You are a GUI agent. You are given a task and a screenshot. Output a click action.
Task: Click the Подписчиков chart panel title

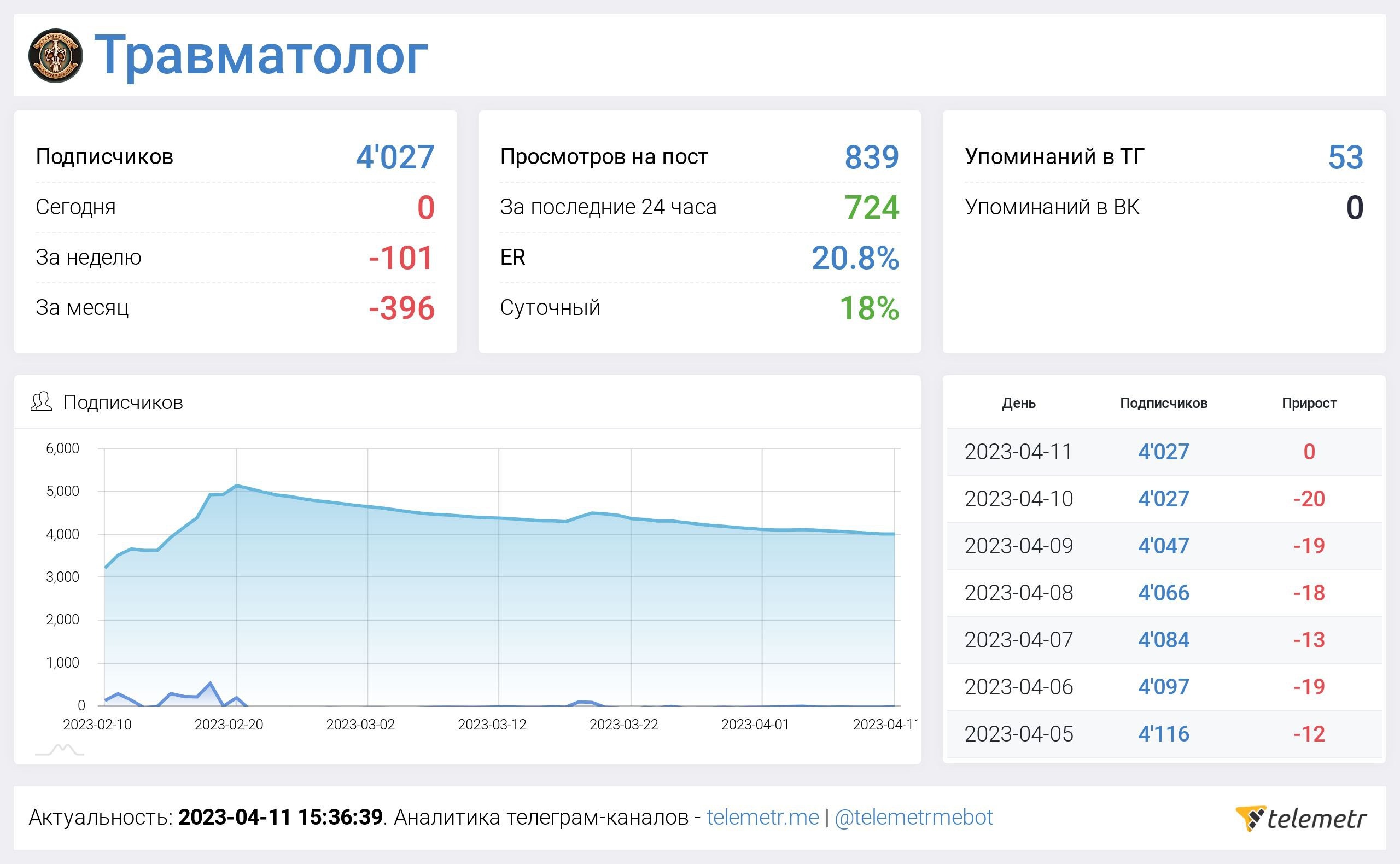click(123, 402)
